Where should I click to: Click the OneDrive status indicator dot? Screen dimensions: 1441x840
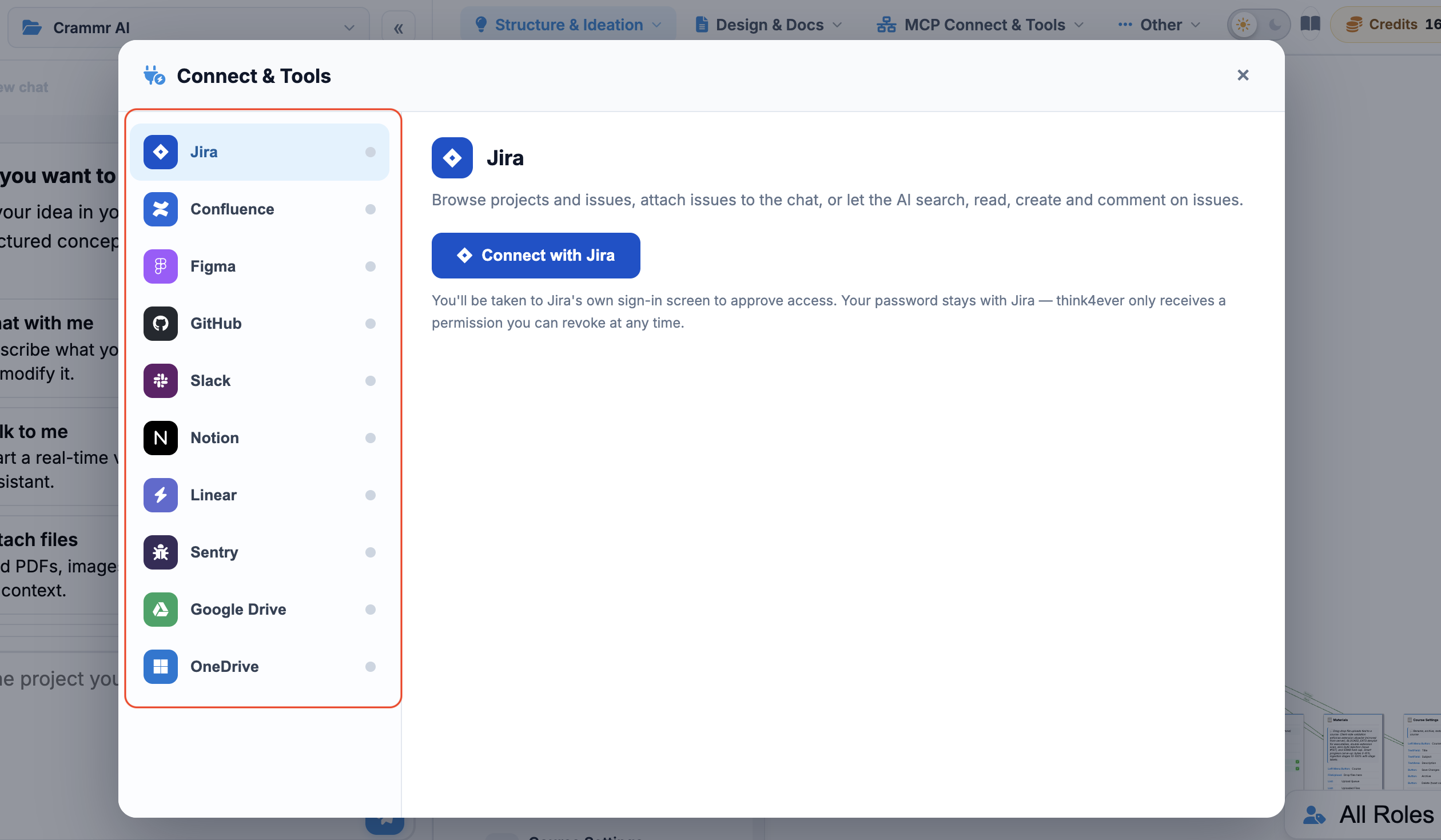(371, 667)
